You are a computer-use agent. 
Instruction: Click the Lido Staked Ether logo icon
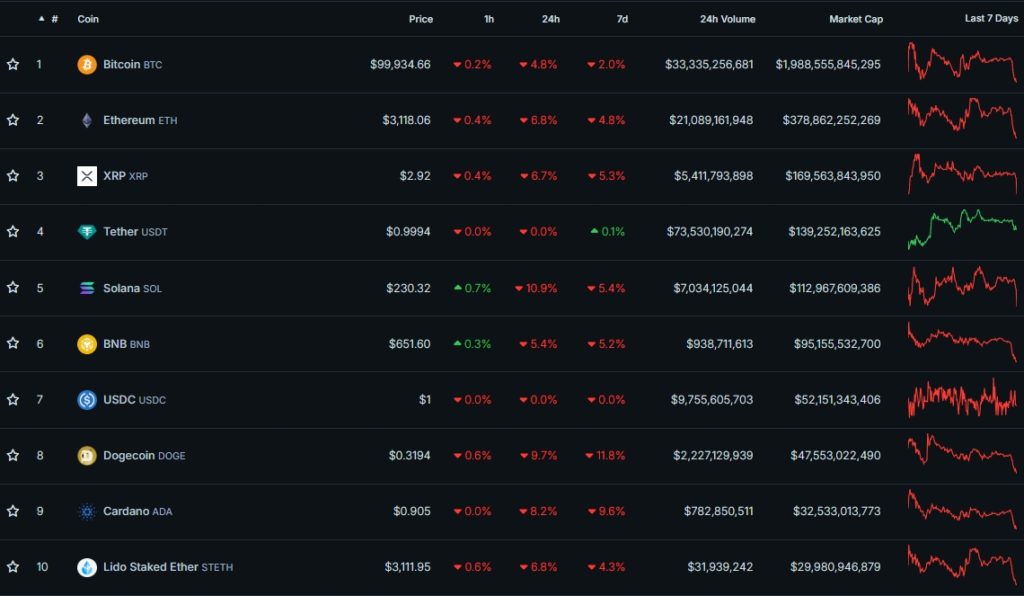(x=87, y=567)
